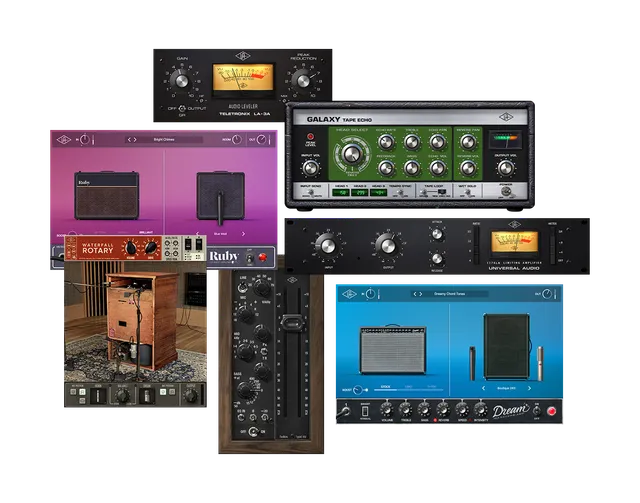640x503 pixels.
Task: Select next Ruby speaker cabinet with right arrow
Action: tap(243, 234)
